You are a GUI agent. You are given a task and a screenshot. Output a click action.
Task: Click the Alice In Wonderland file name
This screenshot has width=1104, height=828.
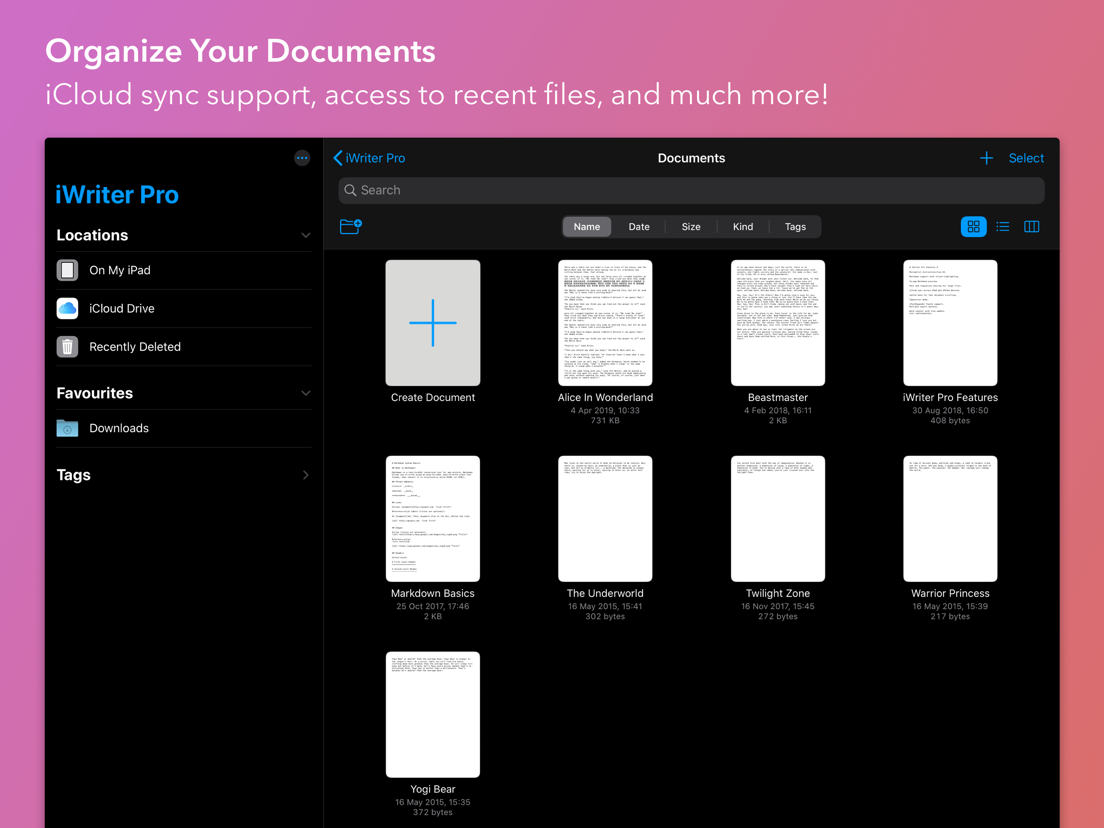[606, 398]
